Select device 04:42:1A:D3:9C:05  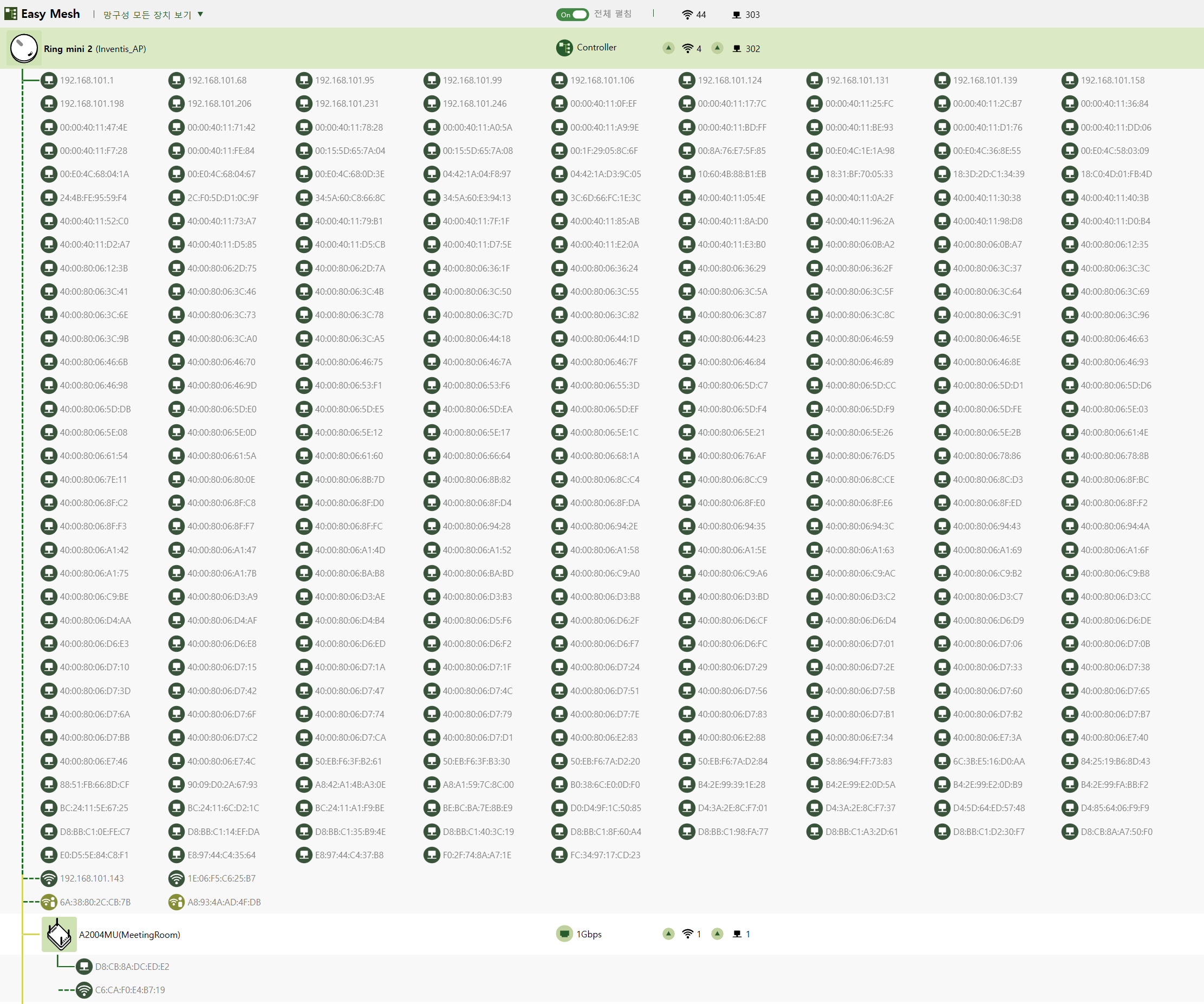(x=606, y=174)
